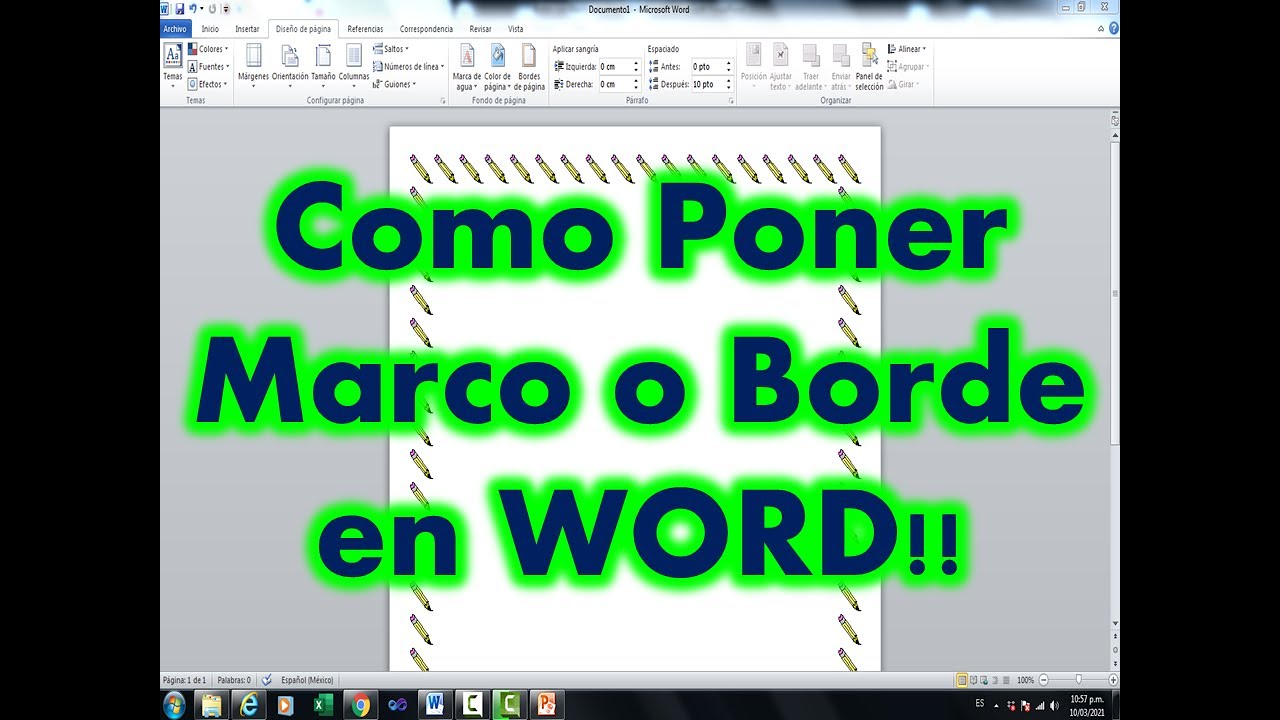1280x720 pixels.
Task: Expand the Agrupar dropdown
Action: click(908, 67)
